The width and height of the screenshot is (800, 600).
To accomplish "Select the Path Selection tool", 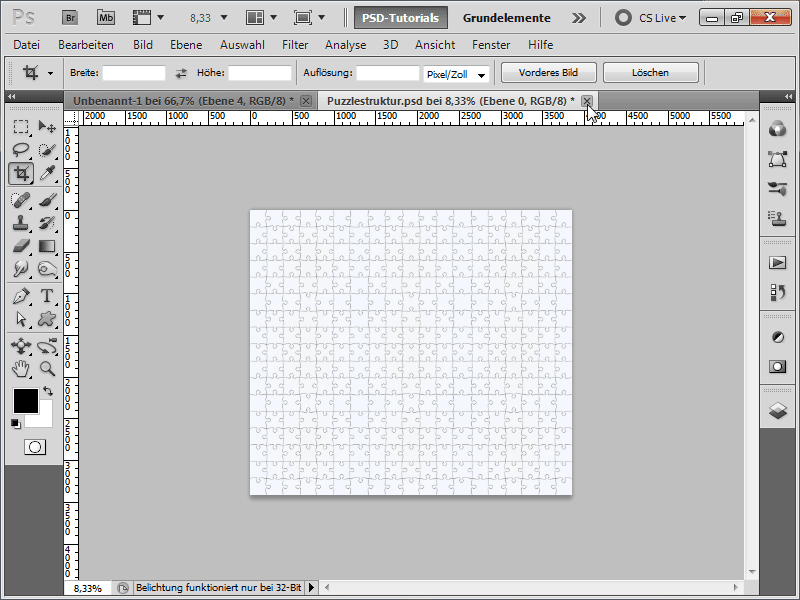I will click(x=21, y=319).
